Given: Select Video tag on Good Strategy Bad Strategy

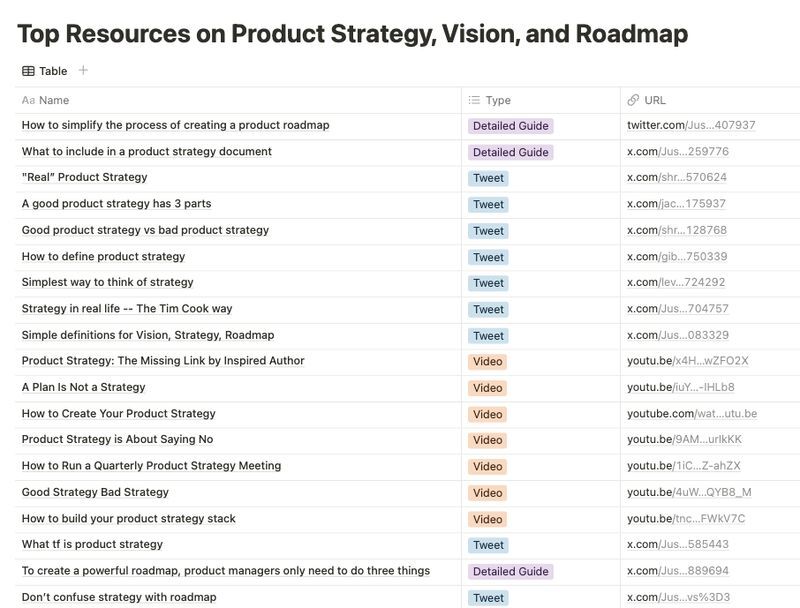Looking at the screenshot, I should (x=488, y=493).
